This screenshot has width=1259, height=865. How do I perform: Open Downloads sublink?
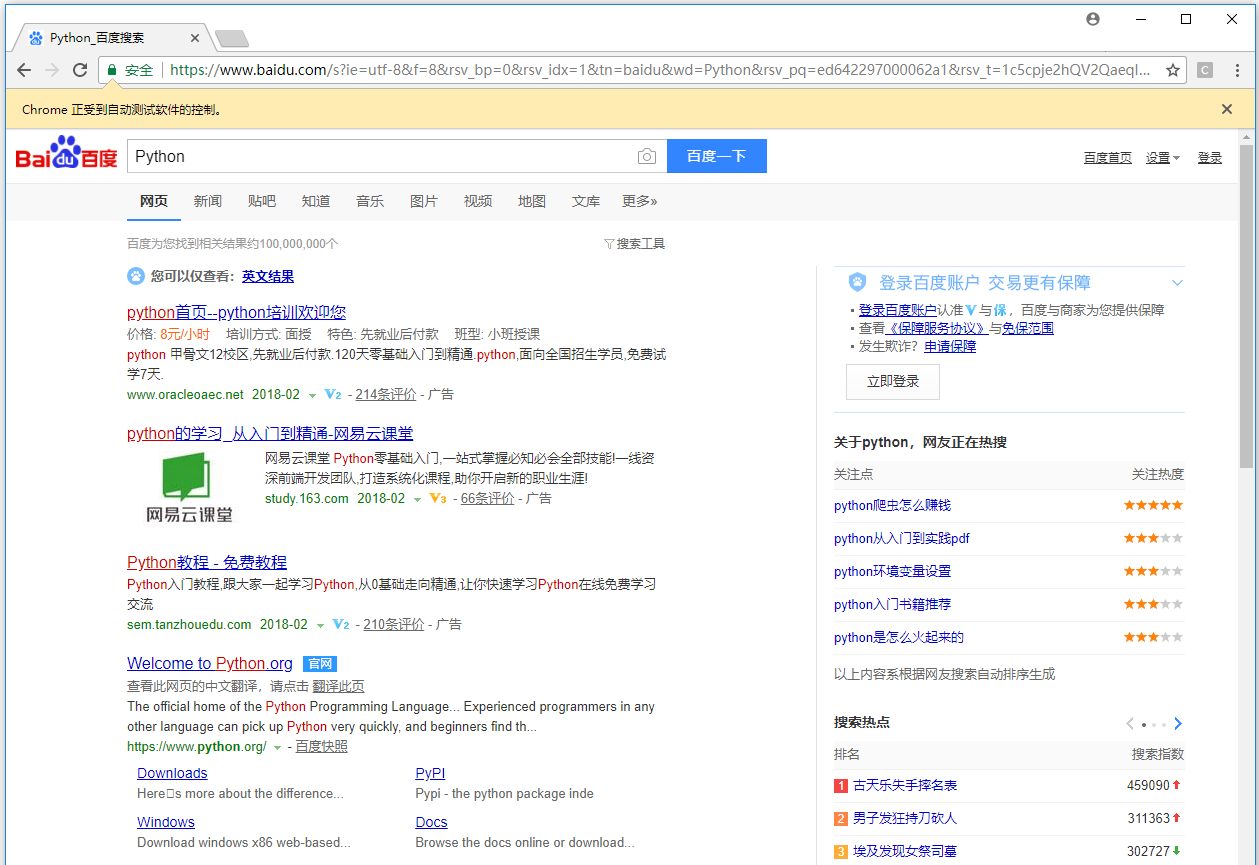pyautogui.click(x=172, y=773)
